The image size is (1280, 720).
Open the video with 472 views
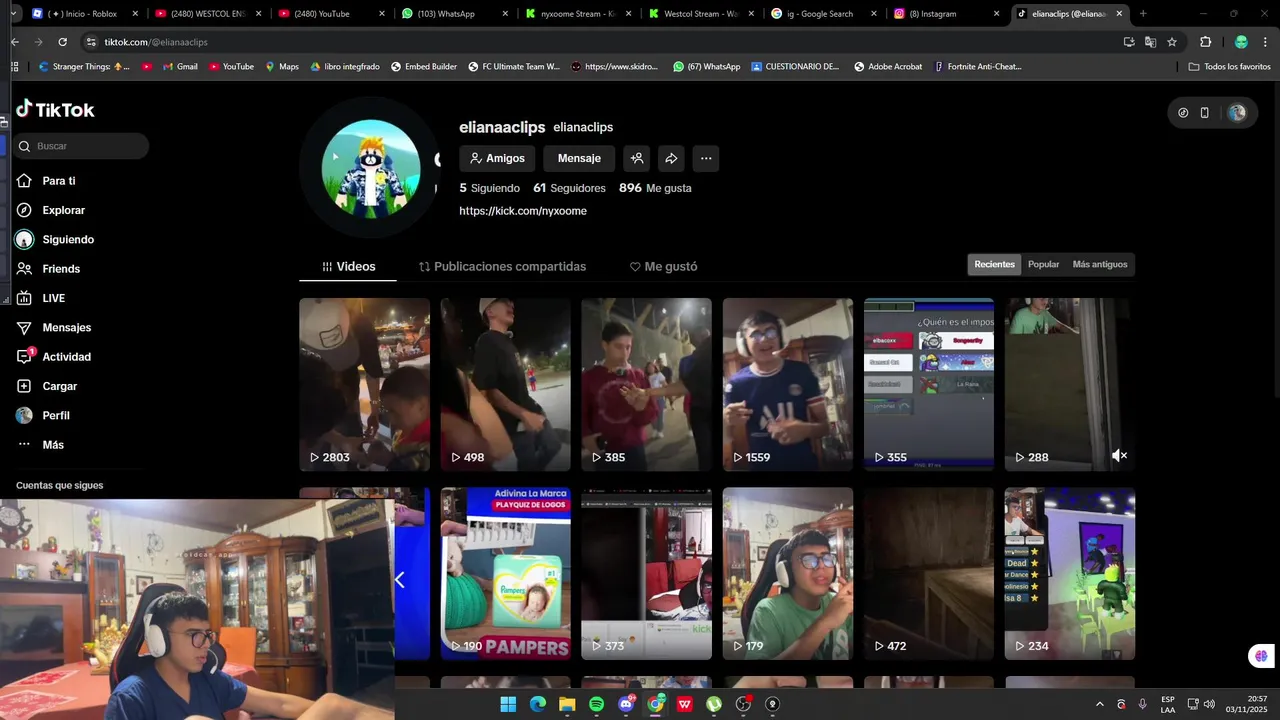click(929, 574)
